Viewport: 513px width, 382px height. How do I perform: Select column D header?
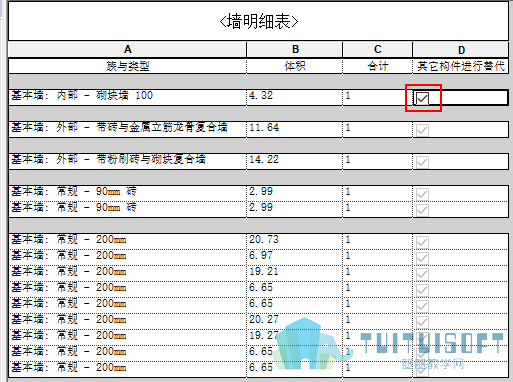461,49
